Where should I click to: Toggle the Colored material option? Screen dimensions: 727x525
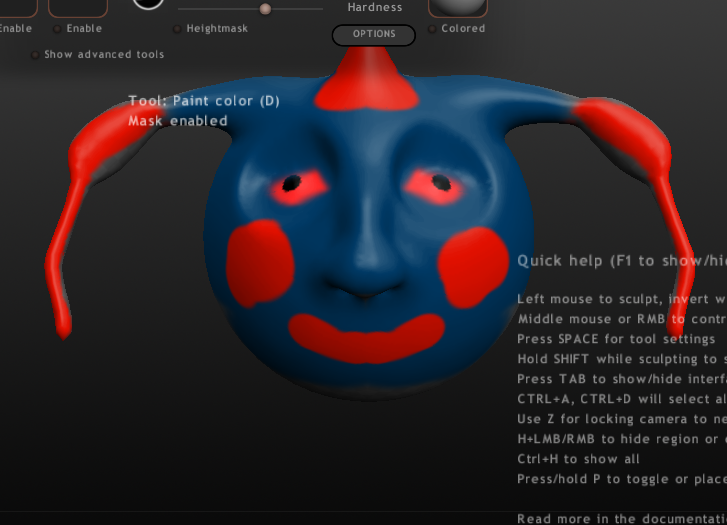pyautogui.click(x=432, y=29)
